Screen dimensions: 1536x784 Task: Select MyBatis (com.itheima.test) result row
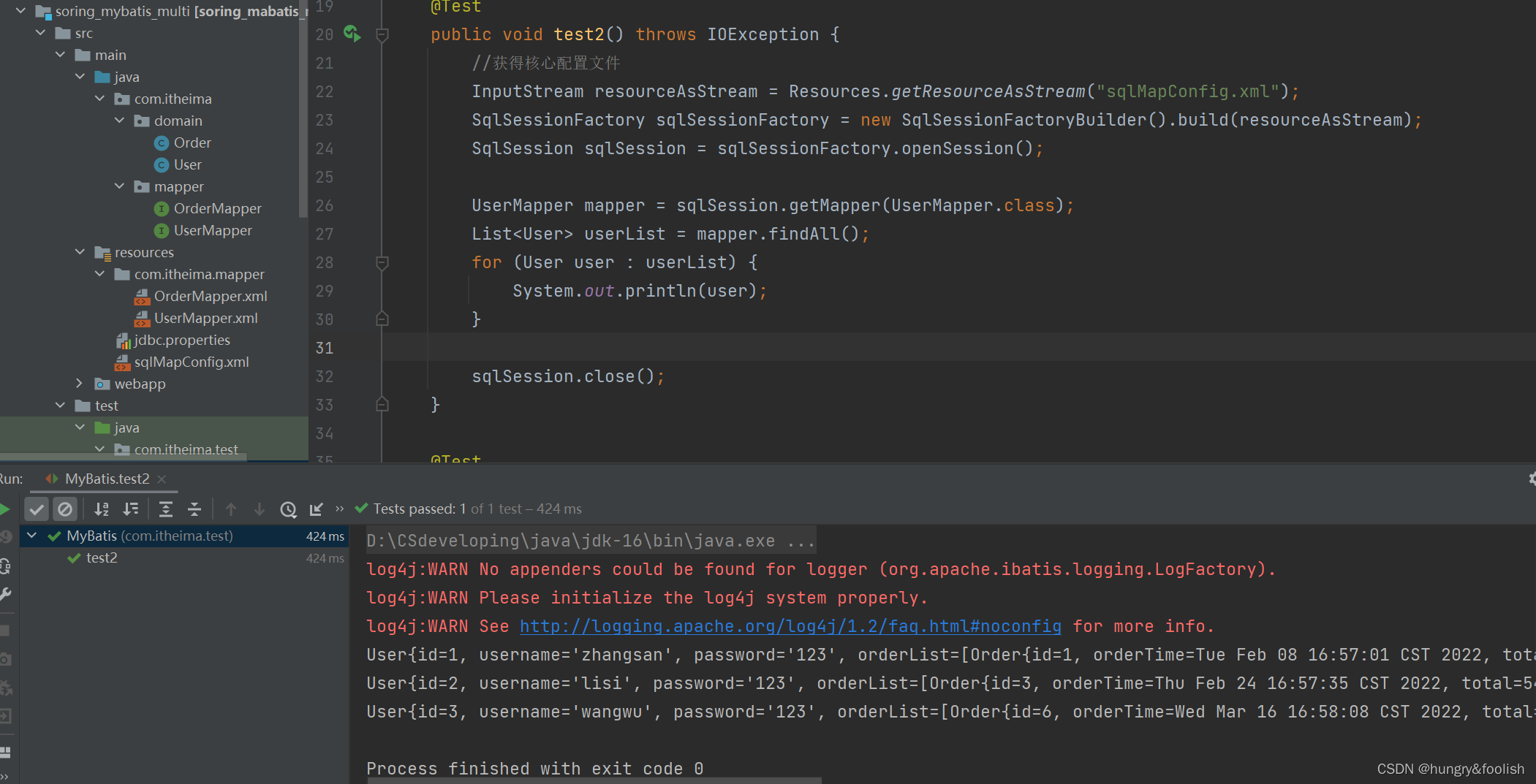(184, 536)
